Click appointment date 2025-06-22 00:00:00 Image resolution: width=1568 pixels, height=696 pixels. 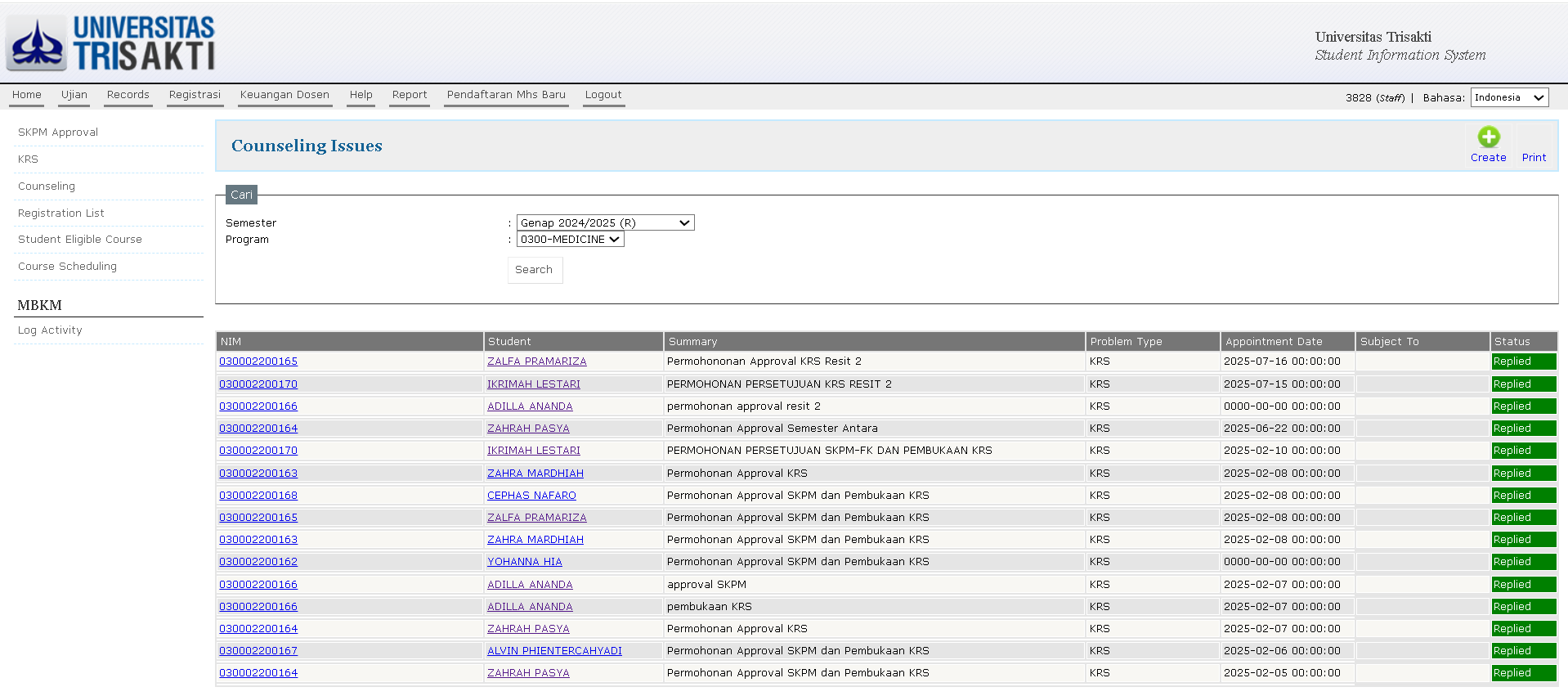pyautogui.click(x=1282, y=429)
